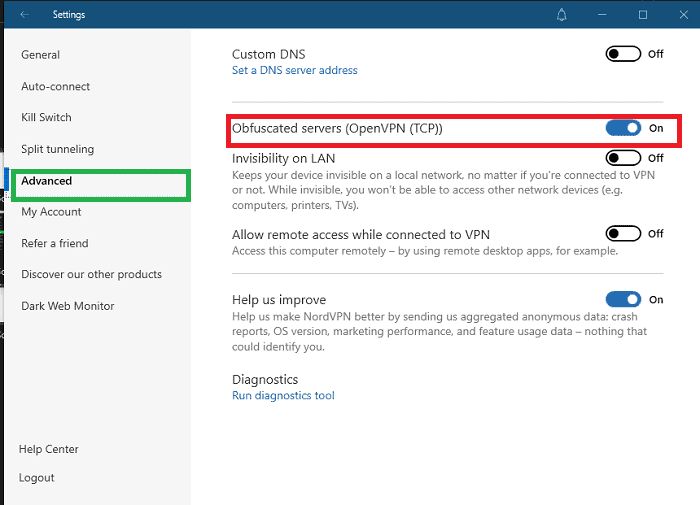
Task: Run diagnostics tool link
Action: [283, 396]
